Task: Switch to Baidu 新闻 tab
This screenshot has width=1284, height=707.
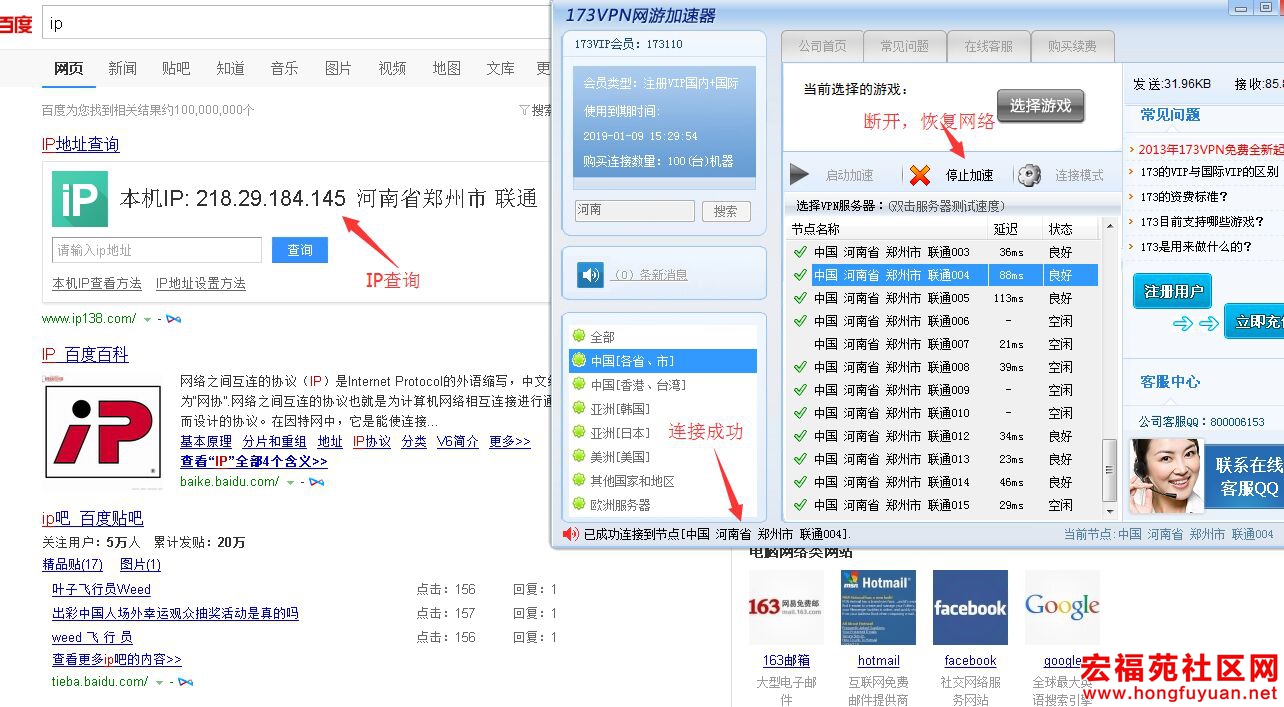Action: pyautogui.click(x=122, y=68)
